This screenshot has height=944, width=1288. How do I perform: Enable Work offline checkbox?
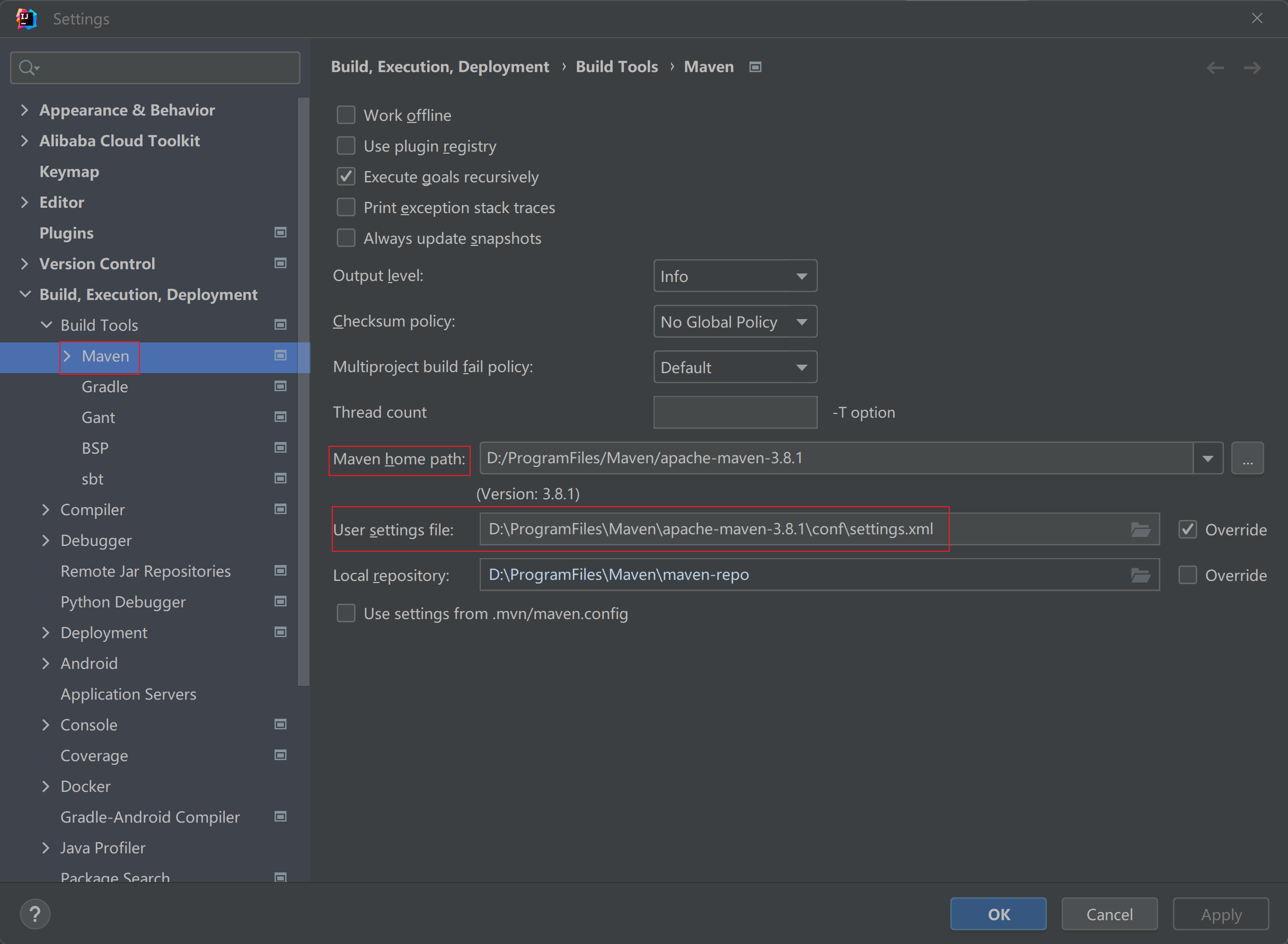pos(346,115)
